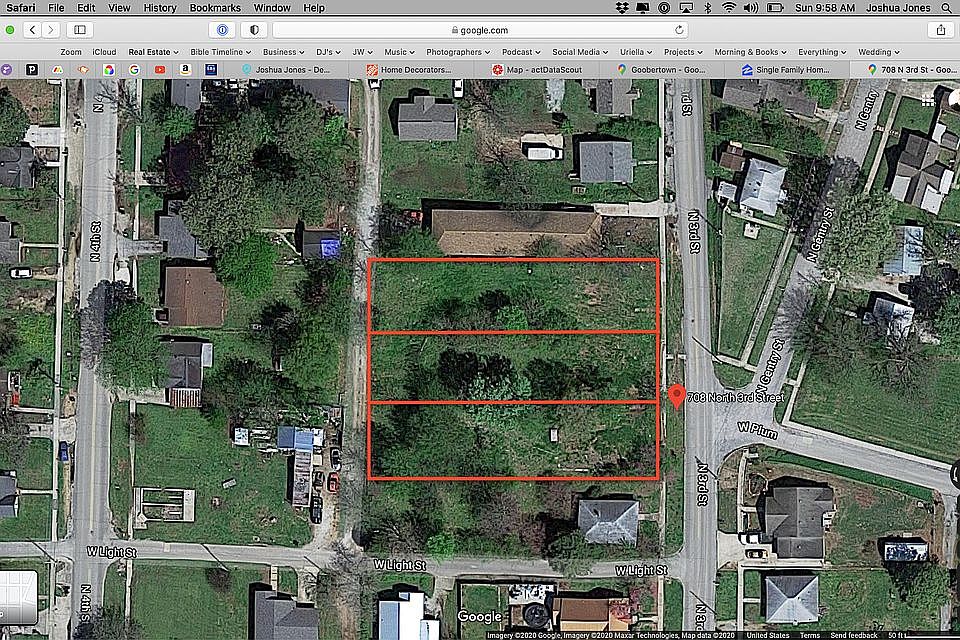Screen dimensions: 960x640
Task: Open the pinned dark blue square tab
Action: [211, 70]
